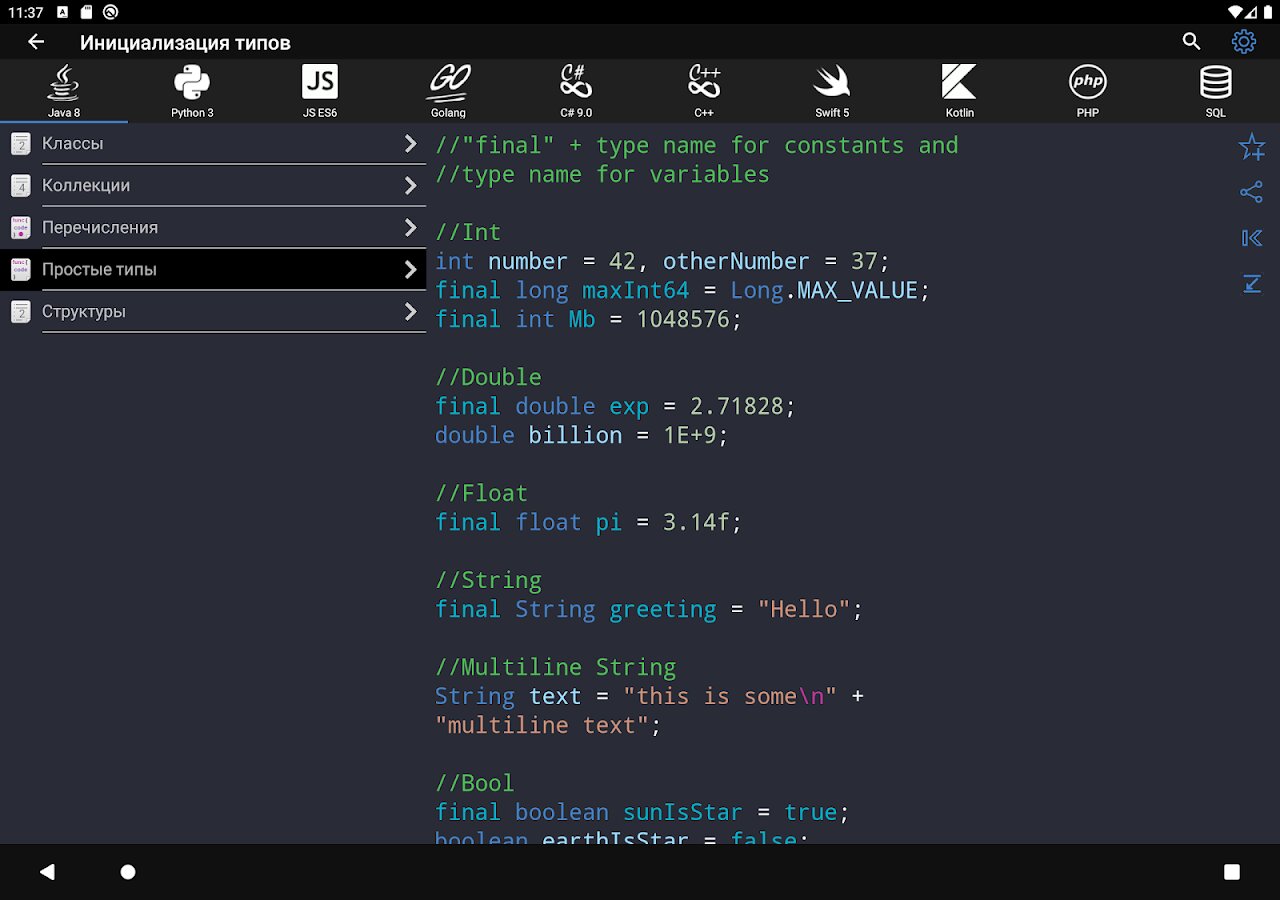Image resolution: width=1280 pixels, height=900 pixels.
Task: Click the Long.MAX_VALUE code text
Action: tap(824, 290)
